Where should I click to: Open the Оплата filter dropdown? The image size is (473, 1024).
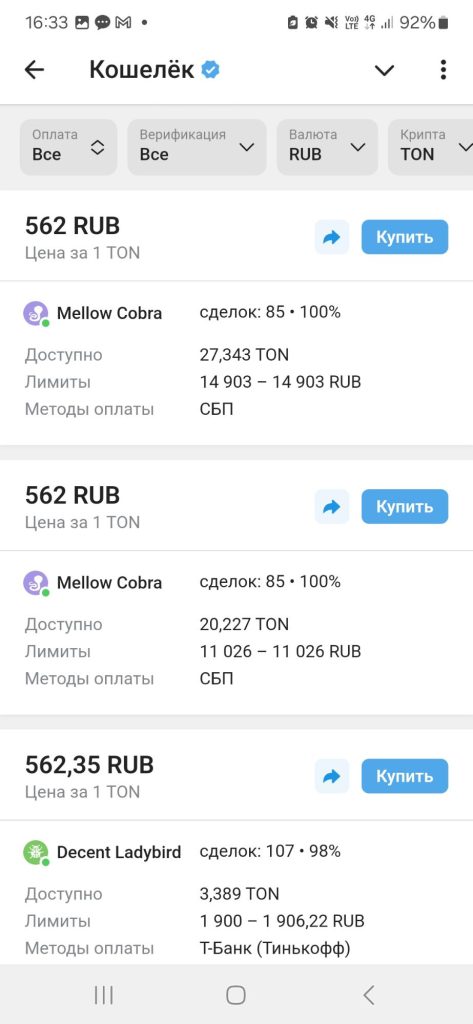tap(69, 147)
